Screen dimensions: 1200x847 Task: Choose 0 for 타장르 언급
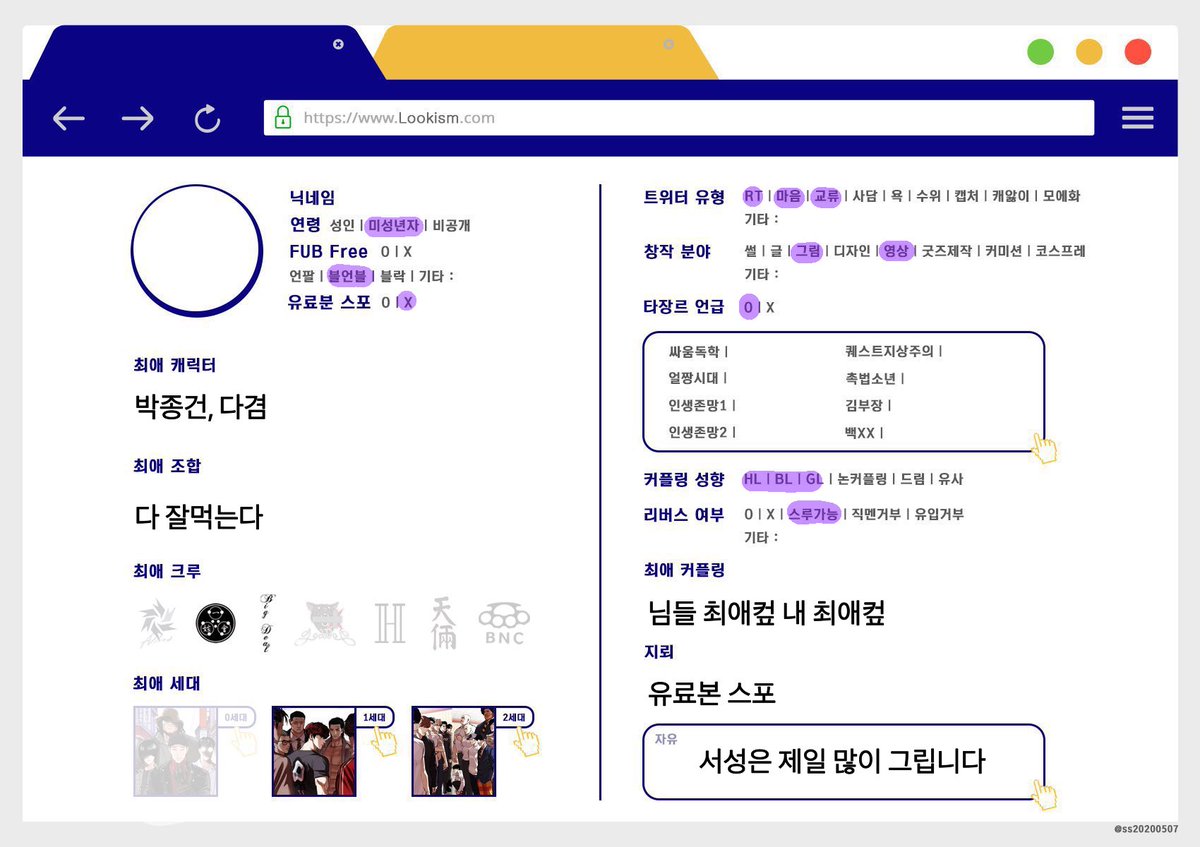(x=749, y=307)
